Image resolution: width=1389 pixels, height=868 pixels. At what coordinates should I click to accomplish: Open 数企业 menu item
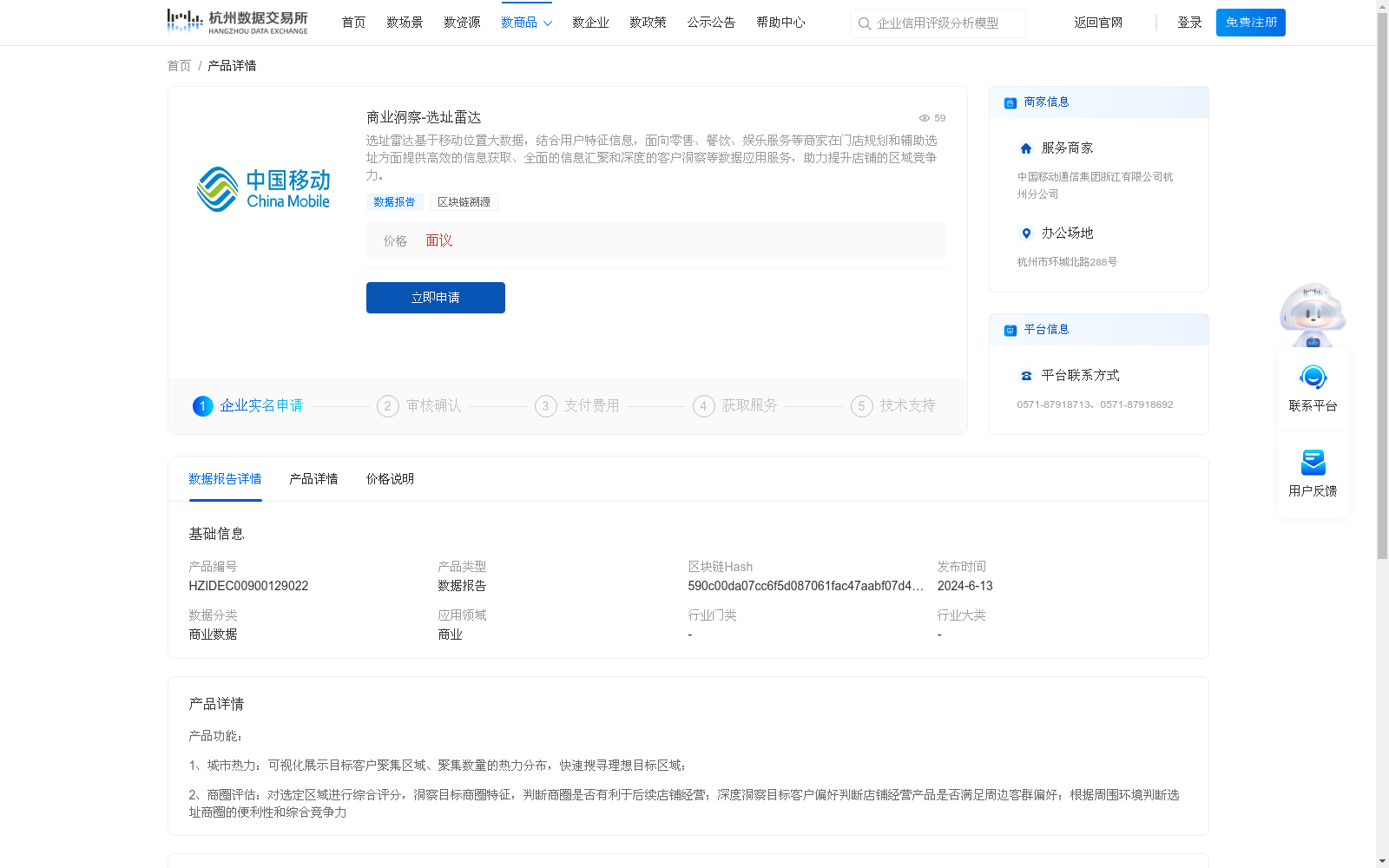(590, 23)
